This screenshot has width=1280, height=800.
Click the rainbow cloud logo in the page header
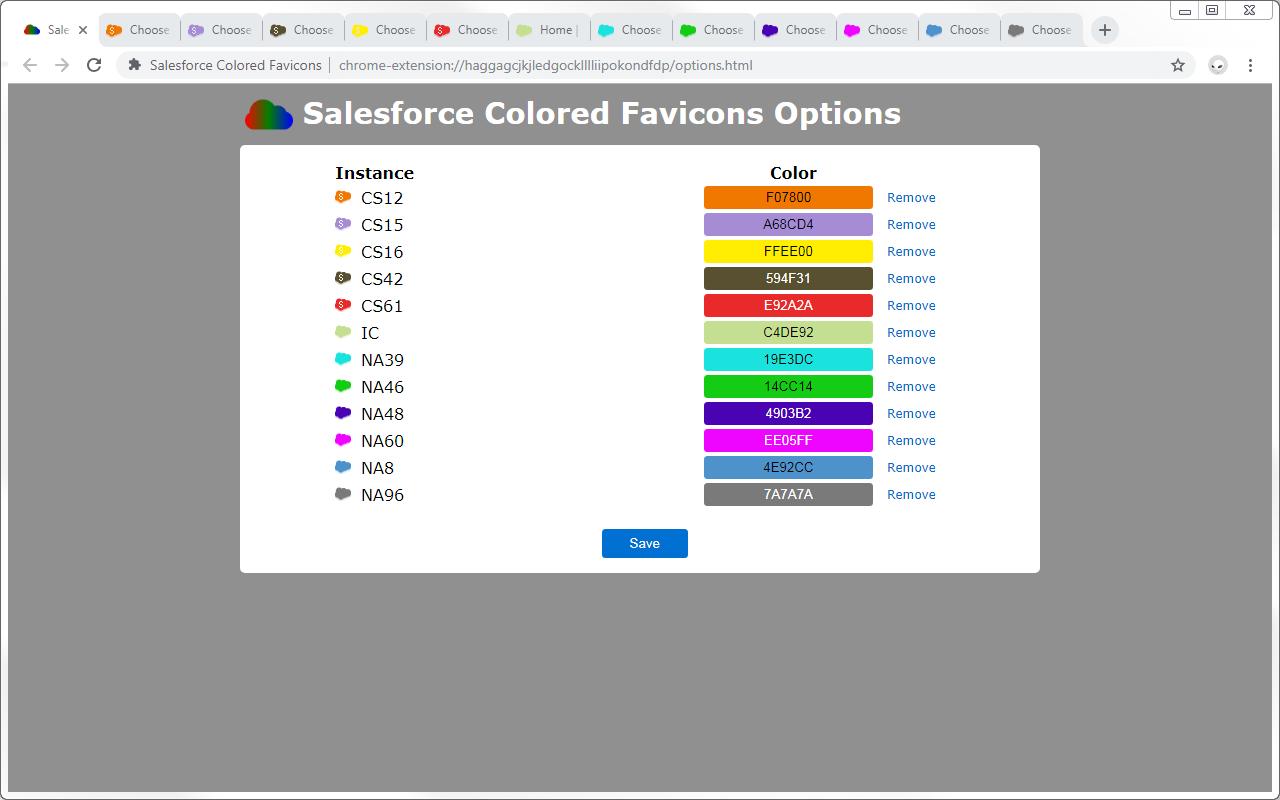click(x=267, y=113)
